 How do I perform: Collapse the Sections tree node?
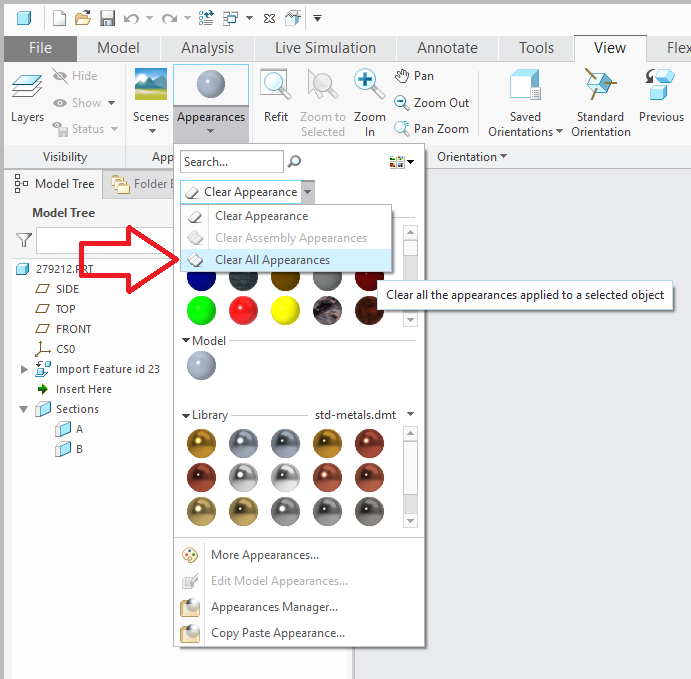(24, 409)
